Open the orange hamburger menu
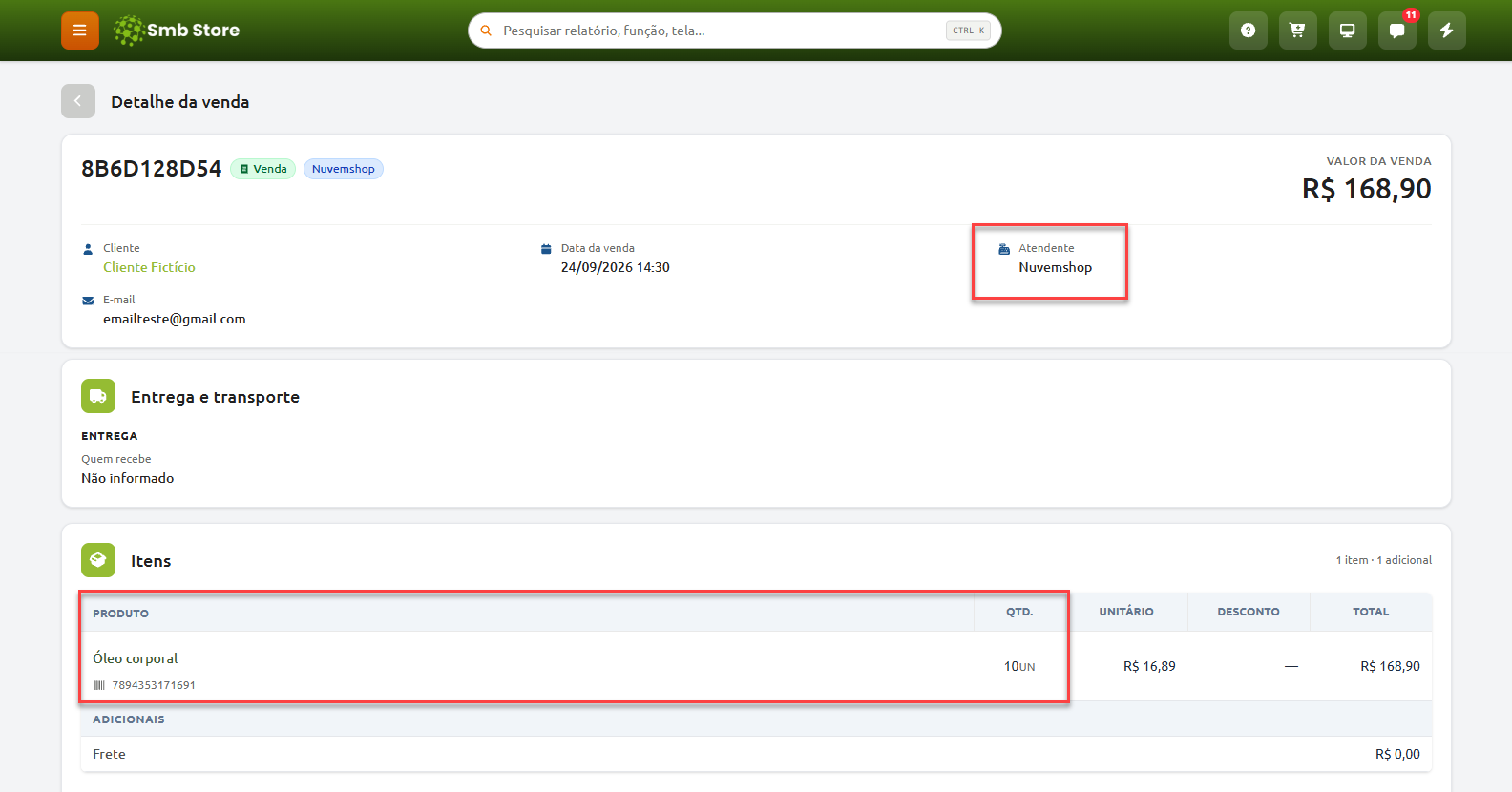Screen dimensions: 1512x792 coord(80,31)
